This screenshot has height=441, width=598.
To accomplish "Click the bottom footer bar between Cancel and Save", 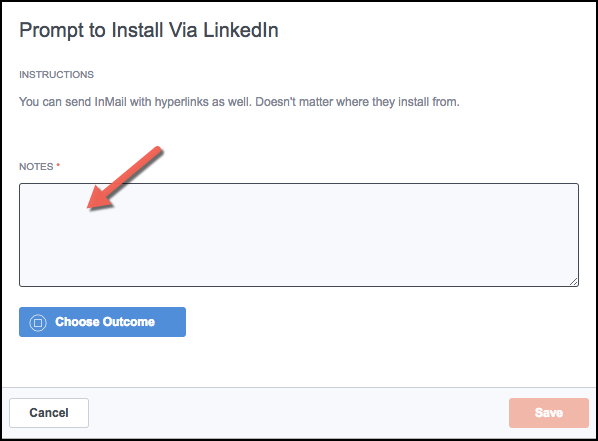I will click(299, 413).
